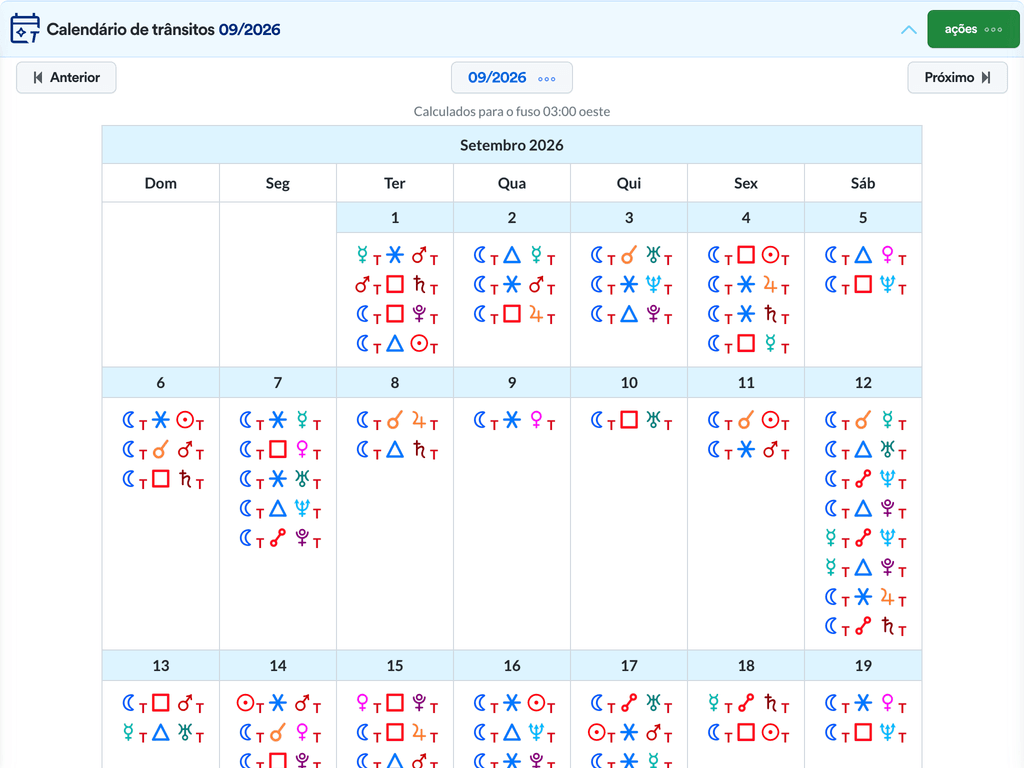Viewport: 1024px width, 768px height.
Task: Select Sun sextile Mars transit on day 17
Action: pyautogui.click(x=630, y=733)
